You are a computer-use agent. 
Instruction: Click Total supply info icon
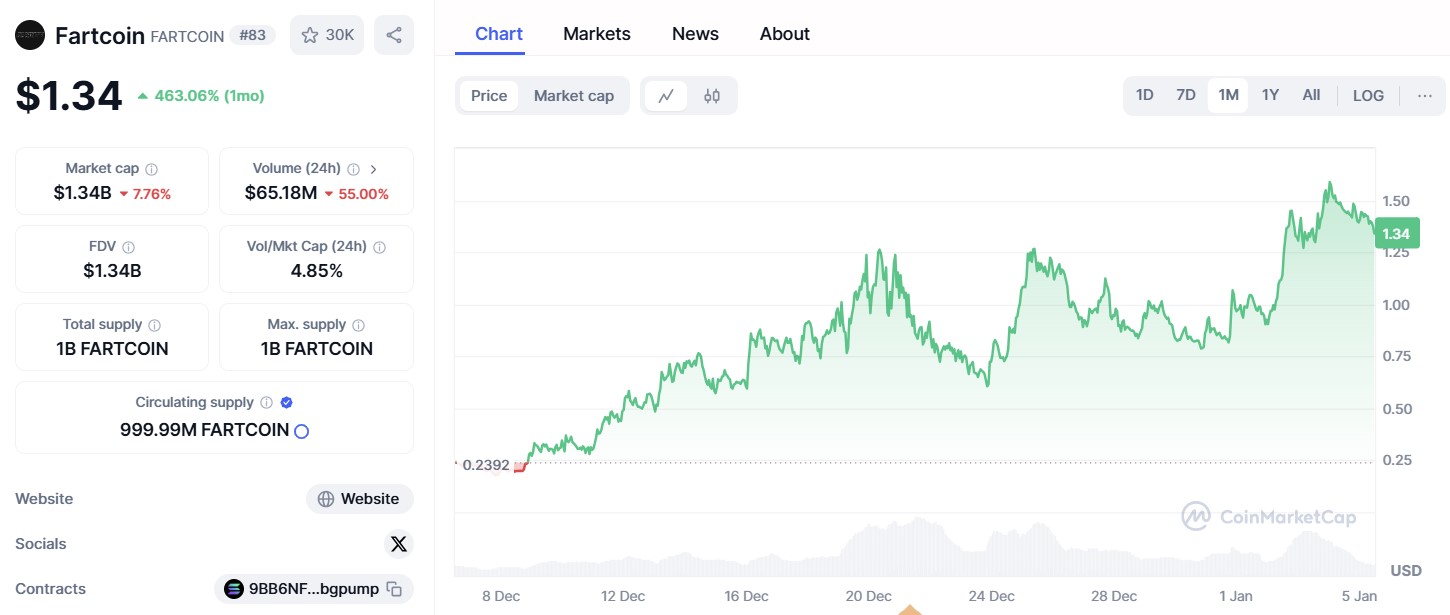pyautogui.click(x=154, y=325)
